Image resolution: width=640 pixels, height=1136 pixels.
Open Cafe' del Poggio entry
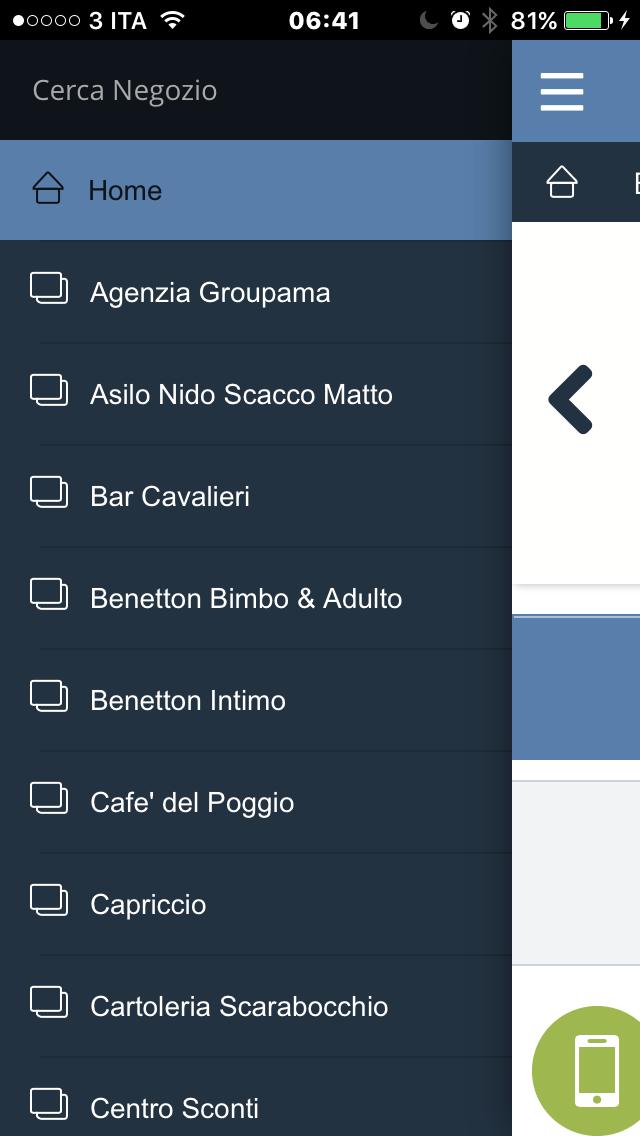coord(256,803)
